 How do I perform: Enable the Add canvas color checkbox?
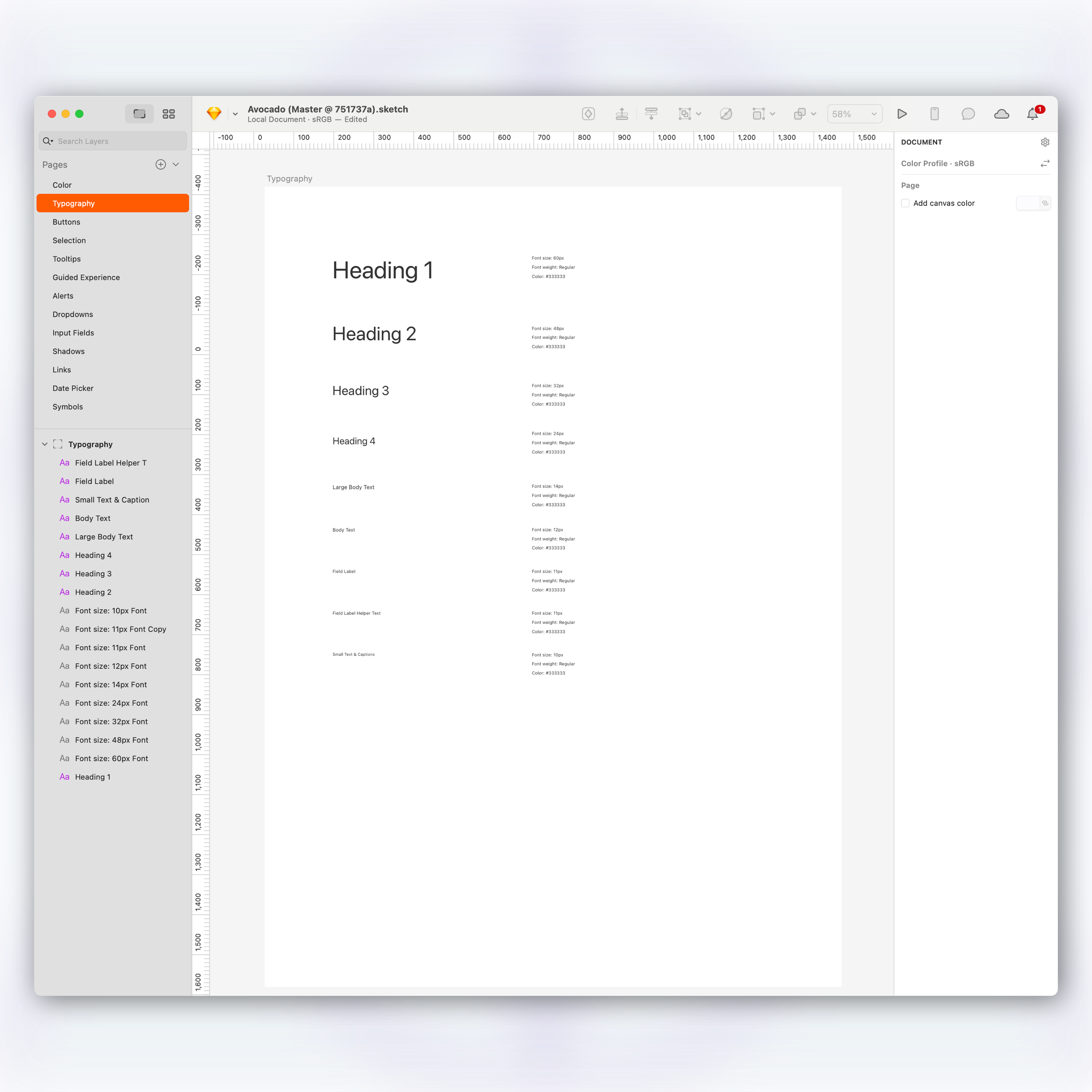905,204
